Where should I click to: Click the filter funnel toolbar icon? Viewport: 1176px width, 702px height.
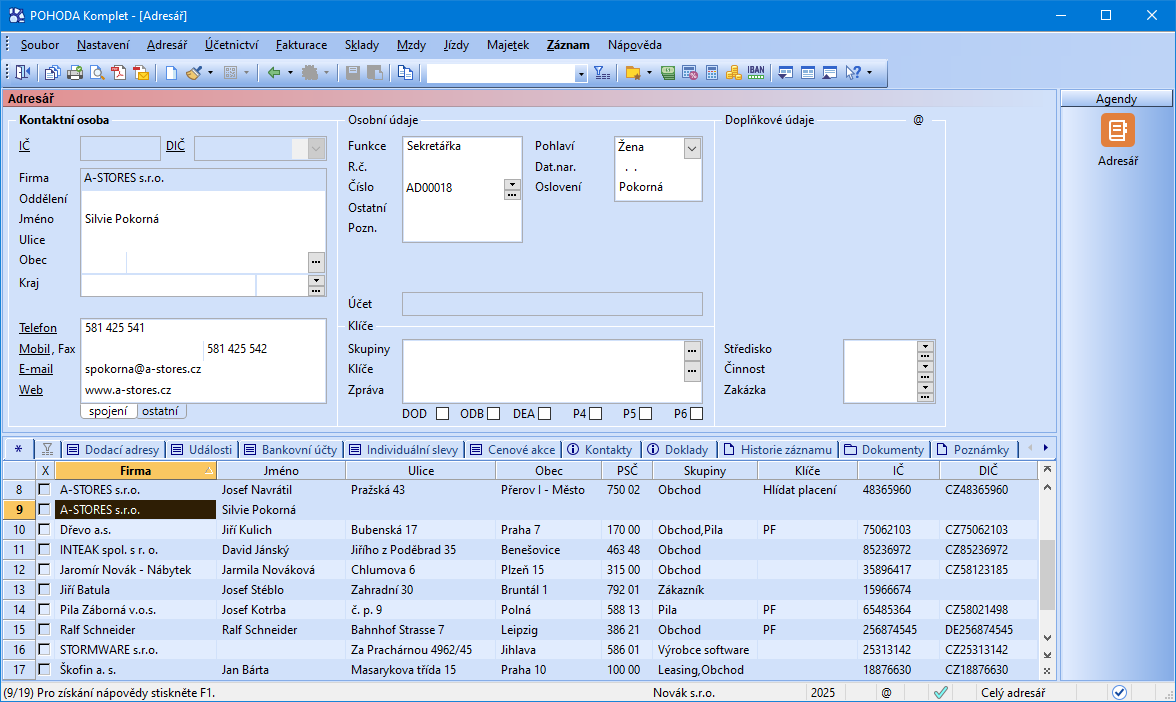(x=602, y=73)
